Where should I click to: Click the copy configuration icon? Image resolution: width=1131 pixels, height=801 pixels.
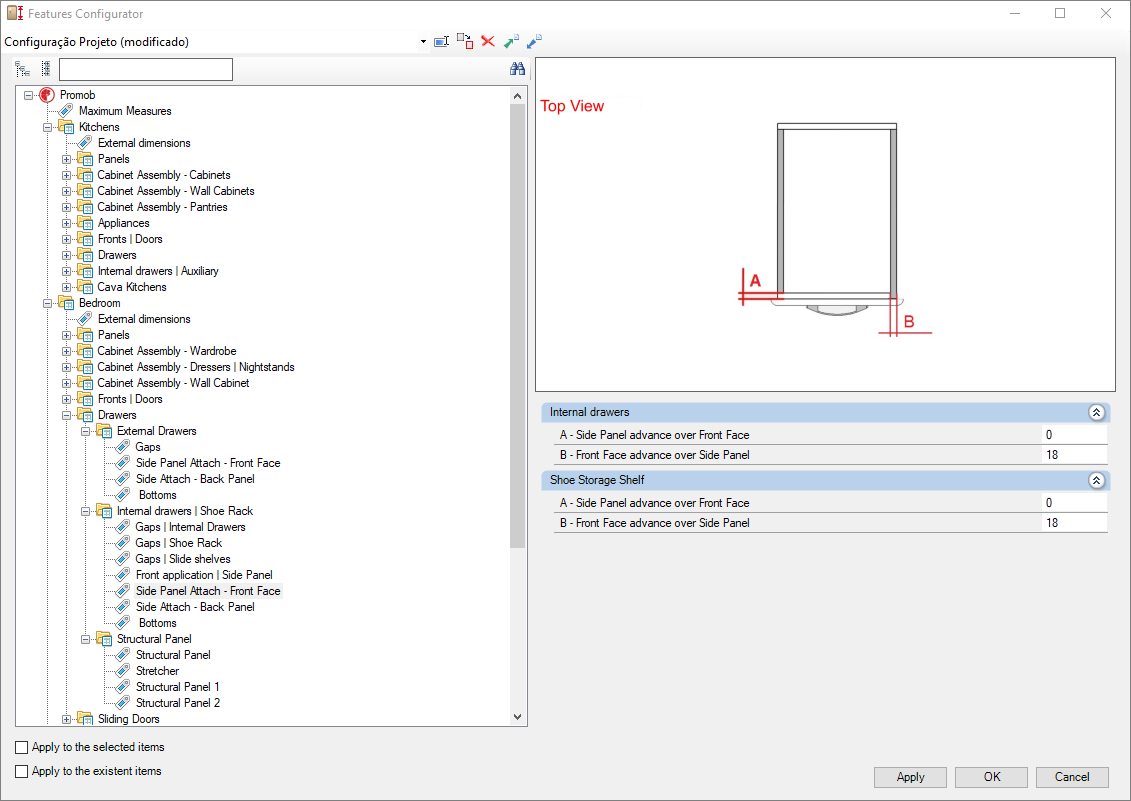(x=465, y=42)
